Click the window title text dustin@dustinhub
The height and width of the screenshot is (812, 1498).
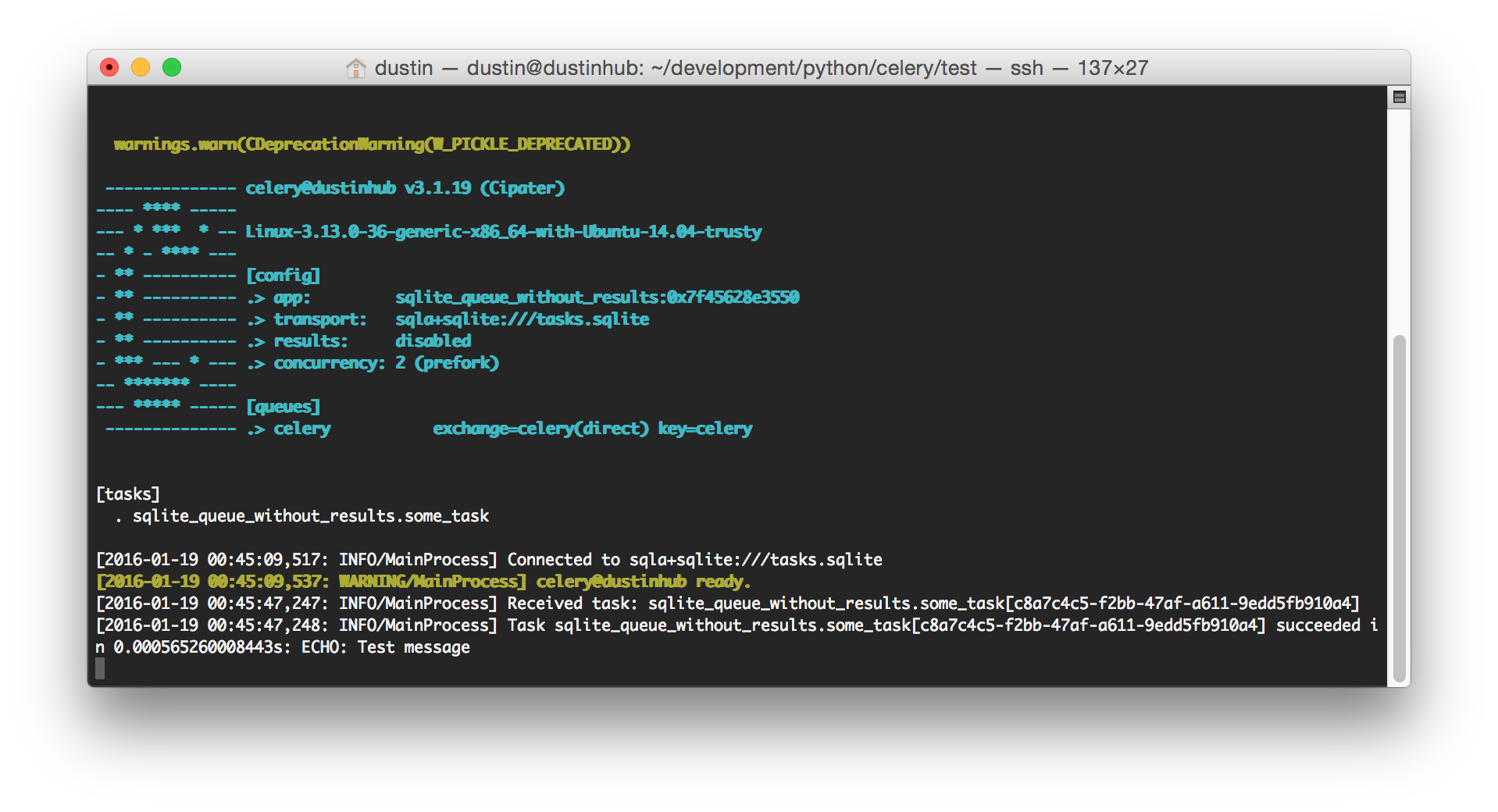pyautogui.click(x=555, y=68)
